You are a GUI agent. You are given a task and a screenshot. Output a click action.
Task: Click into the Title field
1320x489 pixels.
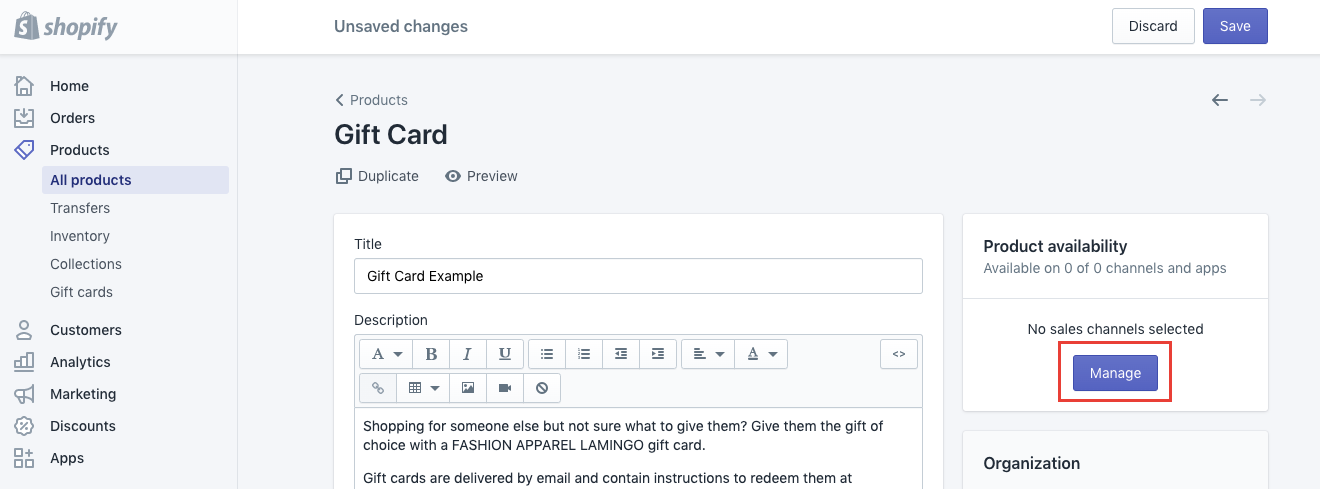coord(638,276)
